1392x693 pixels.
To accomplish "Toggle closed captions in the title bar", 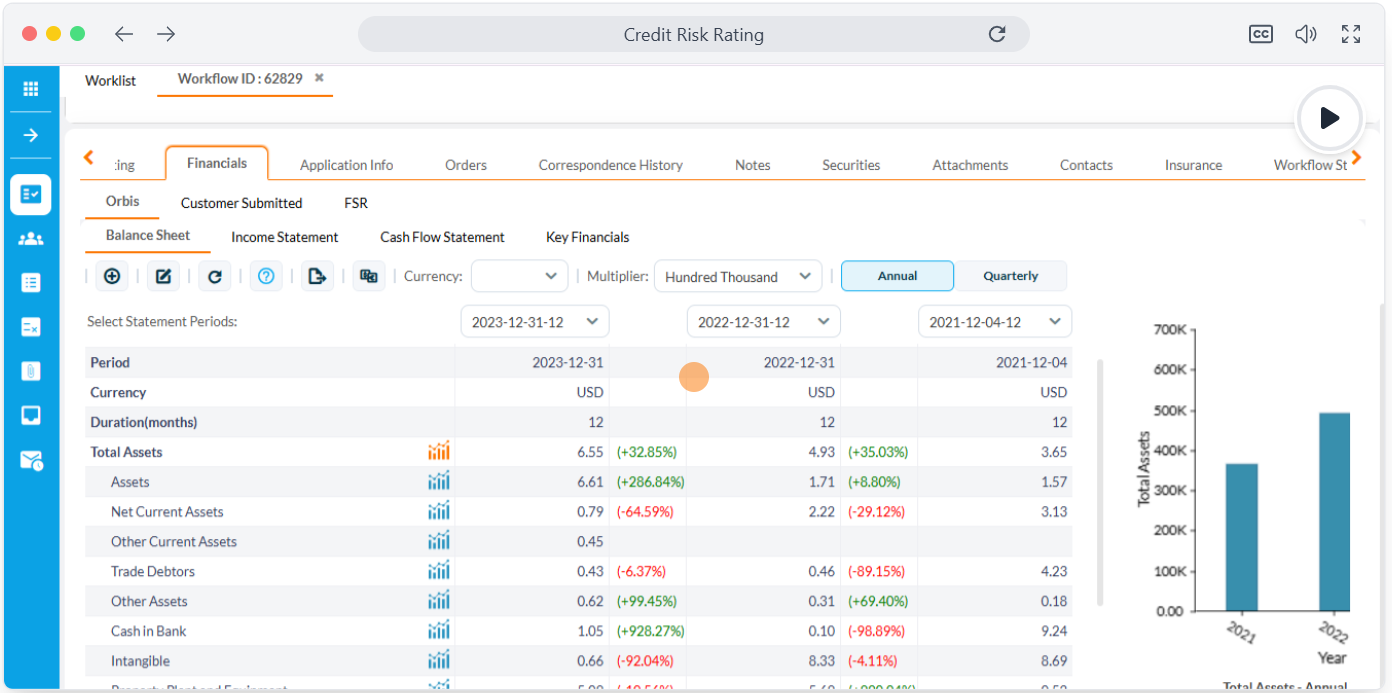I will tap(1260, 33).
